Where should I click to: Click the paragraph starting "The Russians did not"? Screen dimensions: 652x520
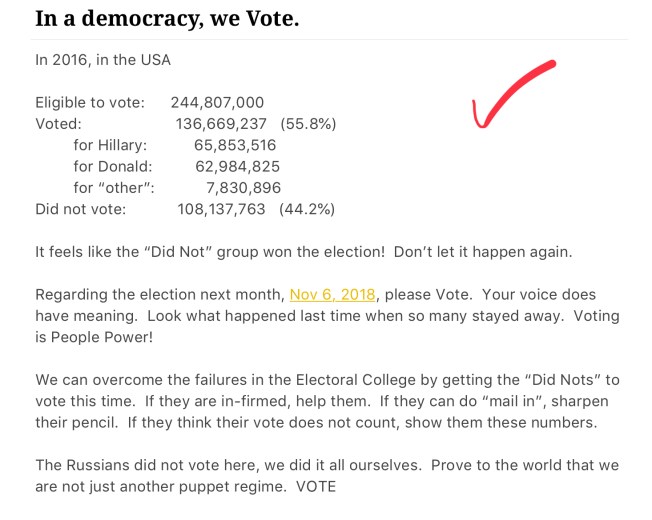click(x=326, y=476)
